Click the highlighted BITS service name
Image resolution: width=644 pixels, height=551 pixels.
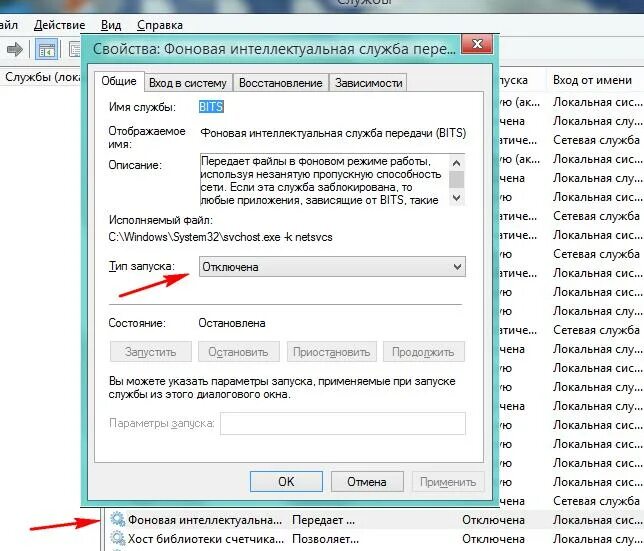point(211,107)
